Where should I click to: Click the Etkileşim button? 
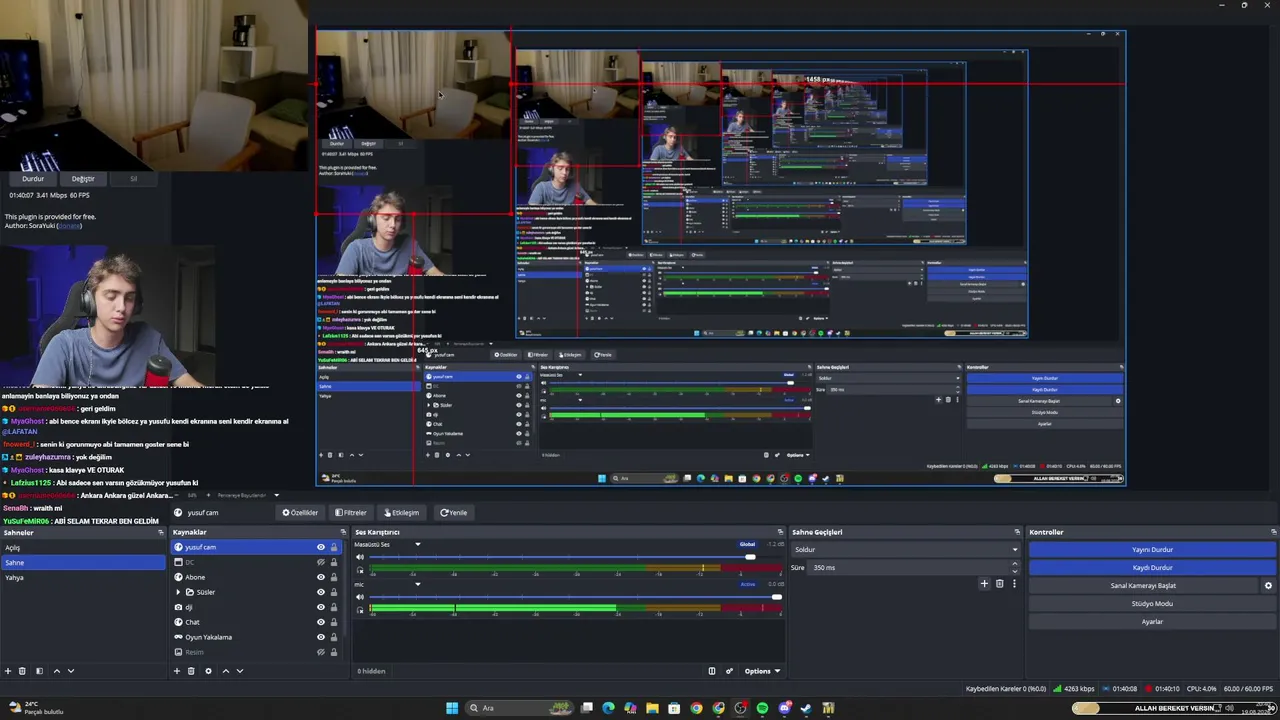[x=402, y=512]
